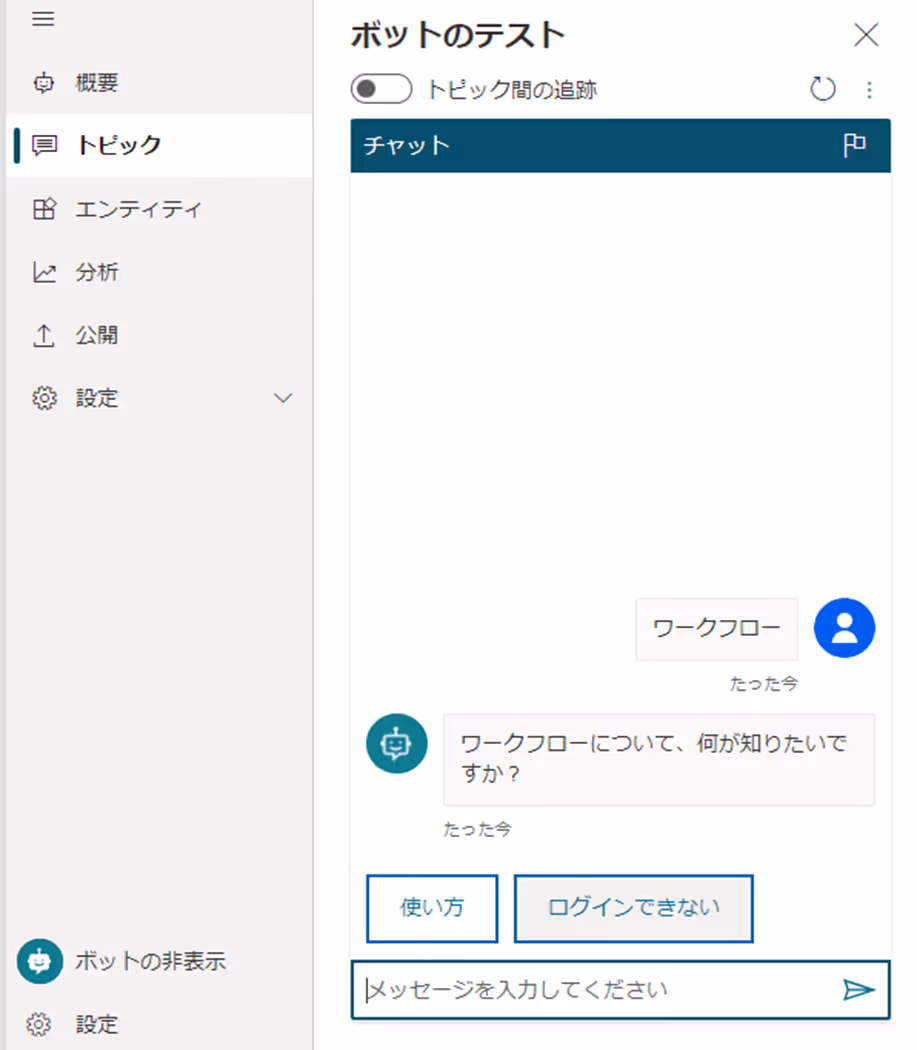Image resolution: width=917 pixels, height=1050 pixels.
Task: Choose the ログインできない suggested reply
Action: click(634, 908)
